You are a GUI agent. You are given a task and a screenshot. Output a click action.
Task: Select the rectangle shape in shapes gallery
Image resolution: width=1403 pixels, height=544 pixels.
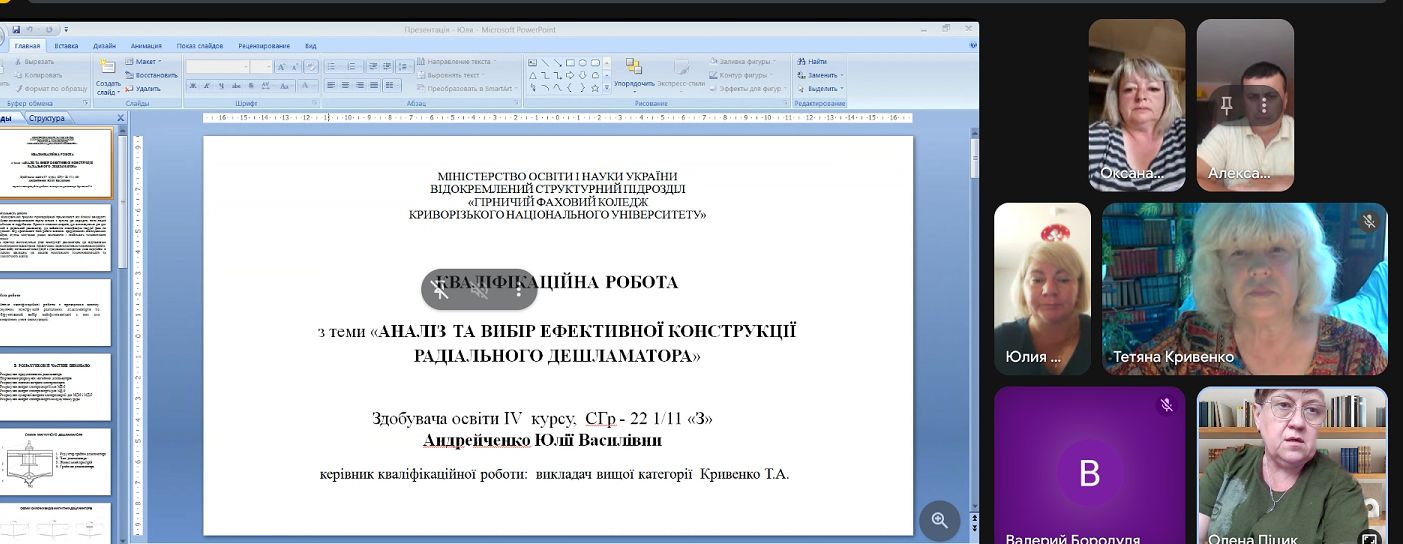tap(570, 62)
